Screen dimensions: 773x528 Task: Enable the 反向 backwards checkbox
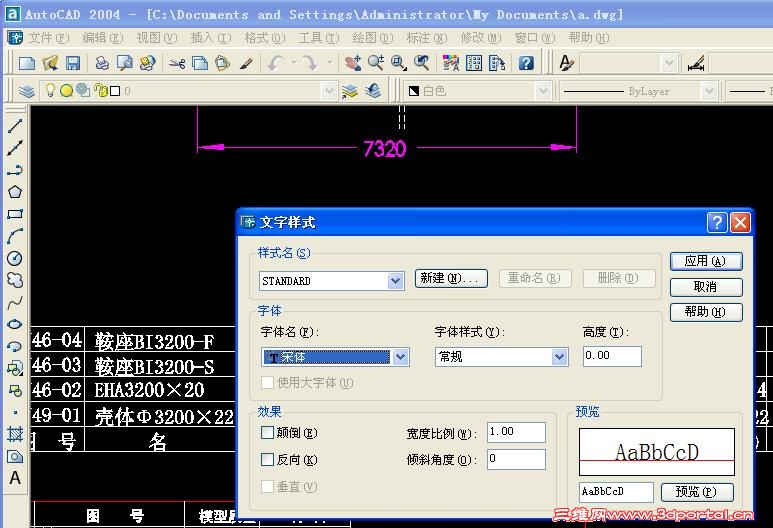(x=267, y=459)
